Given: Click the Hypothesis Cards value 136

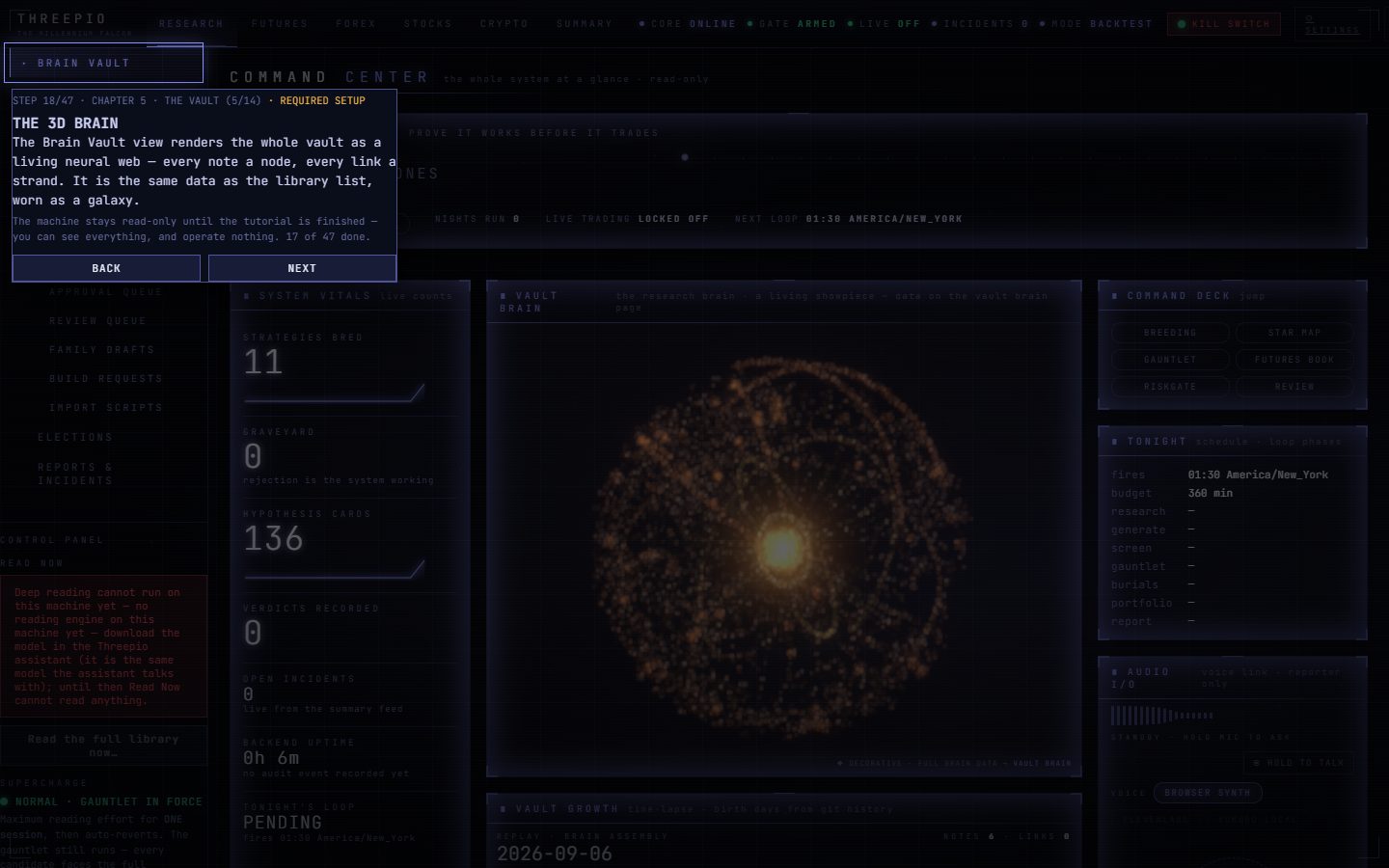Looking at the screenshot, I should point(273,539).
